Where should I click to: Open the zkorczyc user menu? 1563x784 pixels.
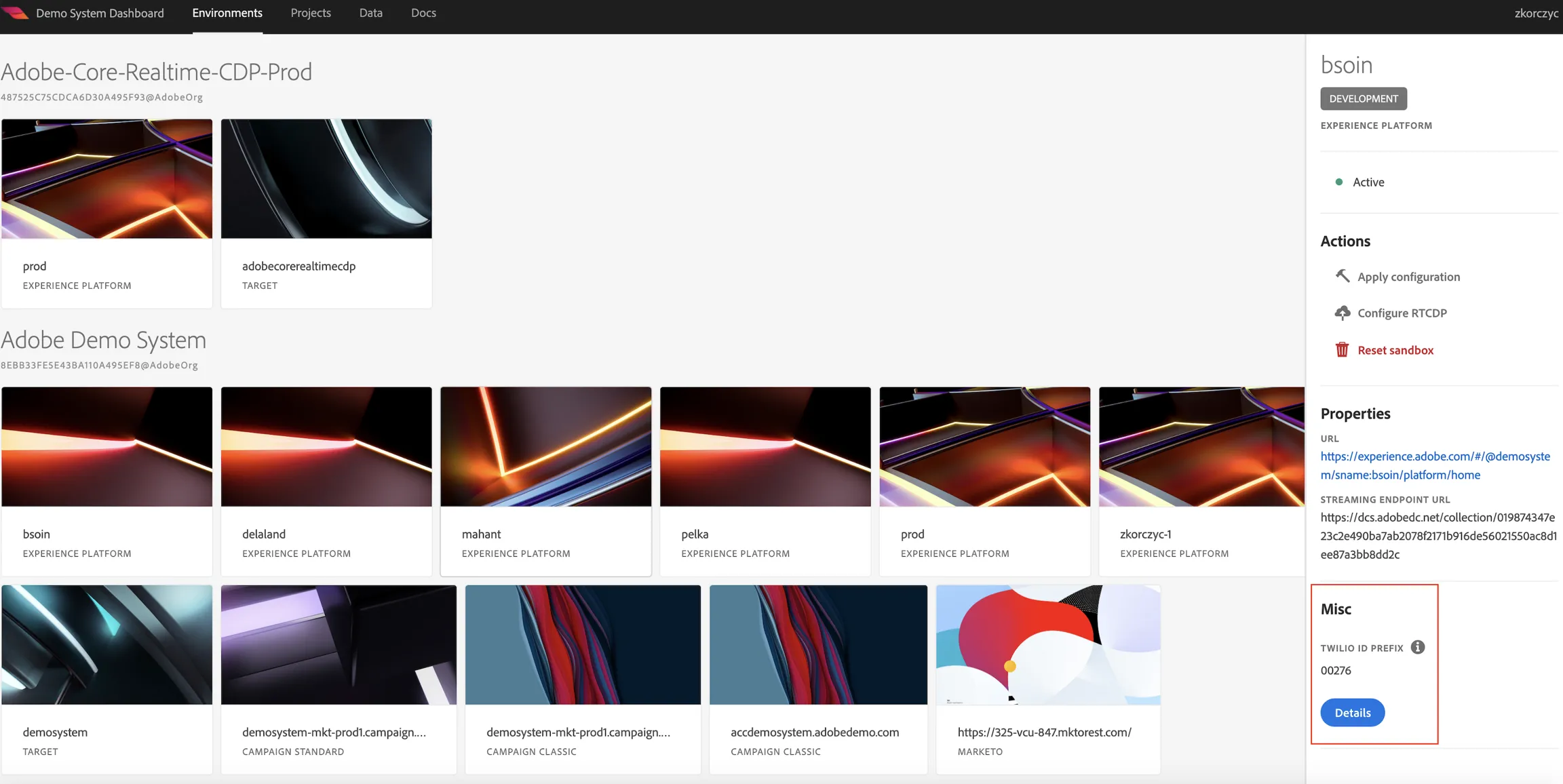1536,13
